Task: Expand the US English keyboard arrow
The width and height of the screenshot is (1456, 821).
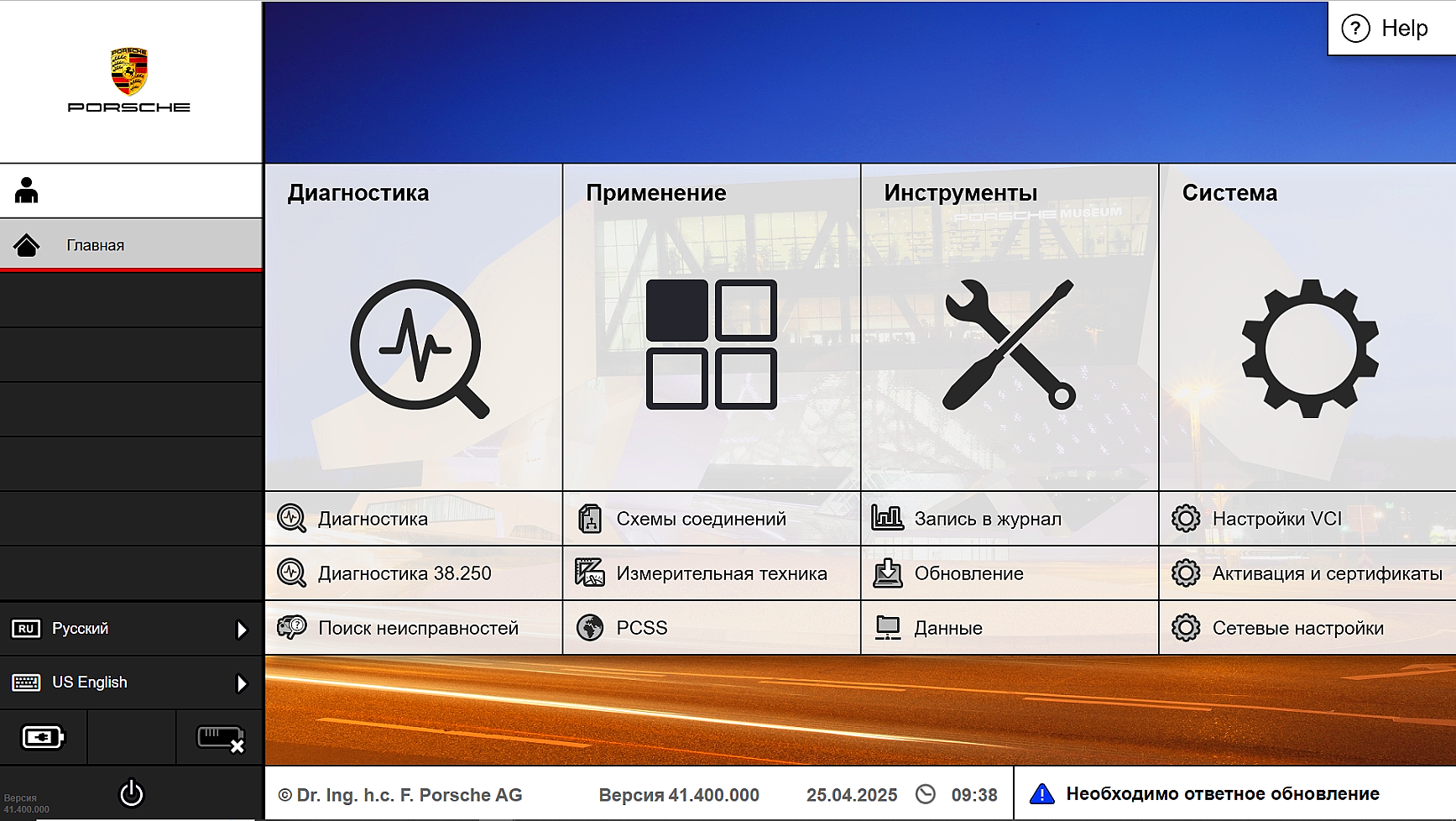Action: tap(242, 683)
